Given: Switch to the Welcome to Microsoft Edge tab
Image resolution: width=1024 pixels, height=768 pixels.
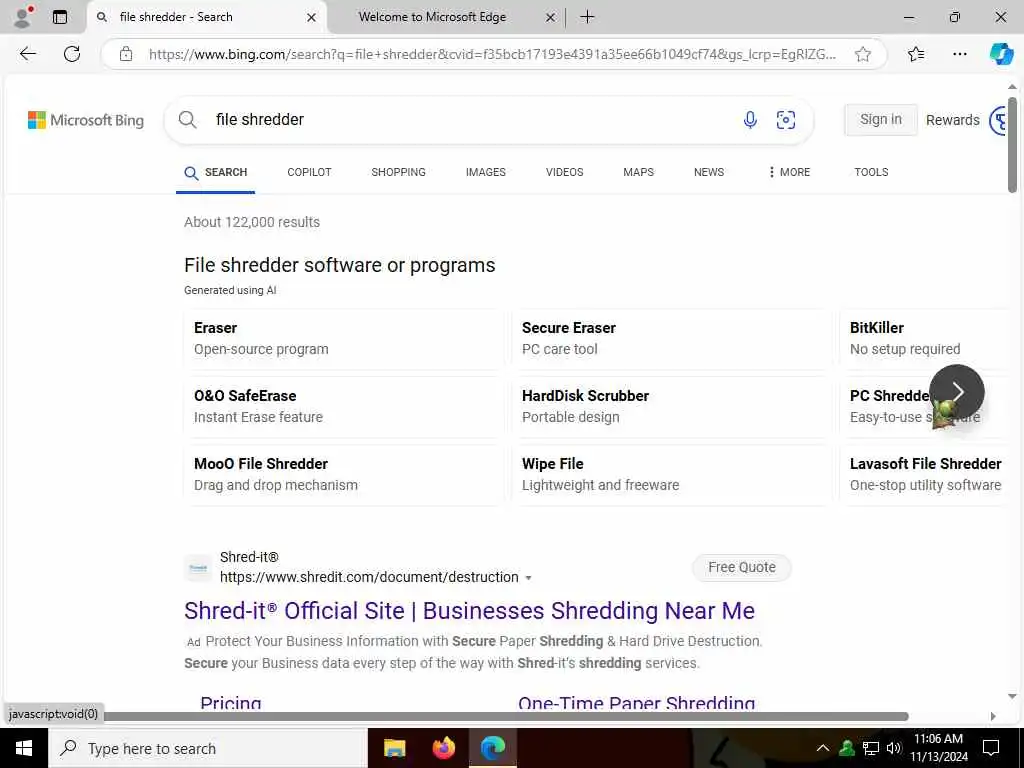Looking at the screenshot, I should (432, 18).
